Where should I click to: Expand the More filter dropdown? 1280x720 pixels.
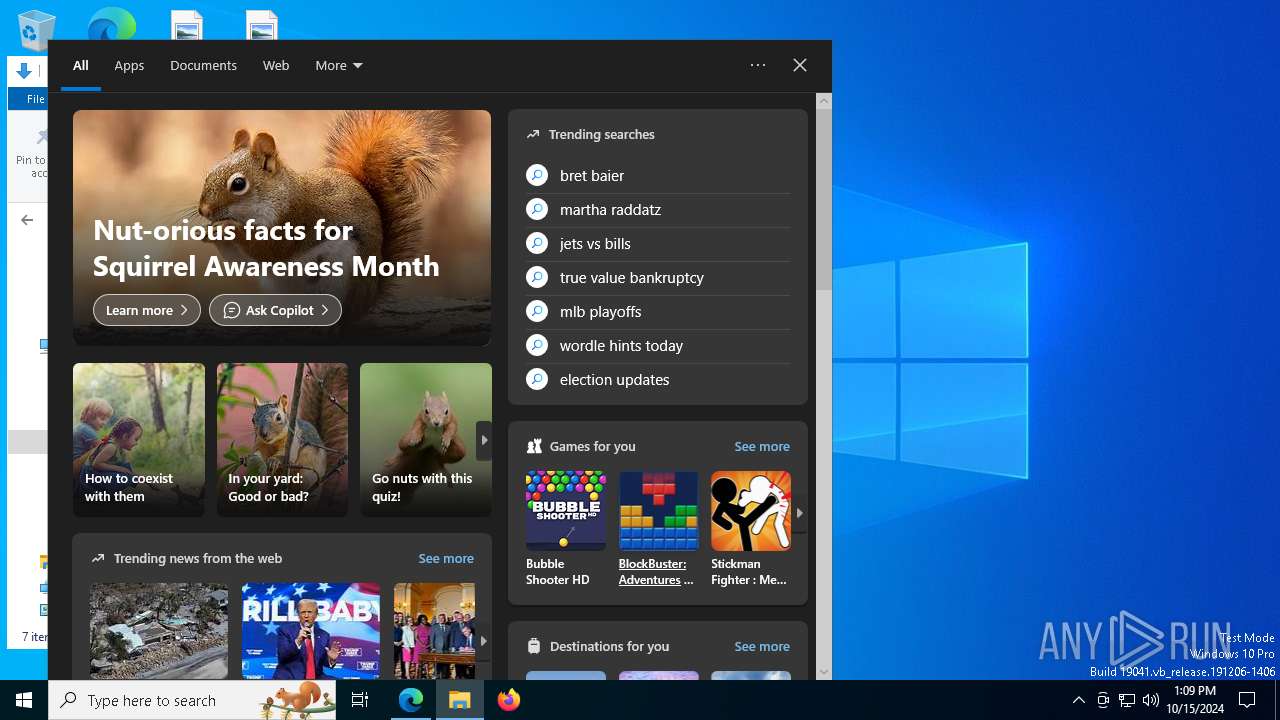339,65
